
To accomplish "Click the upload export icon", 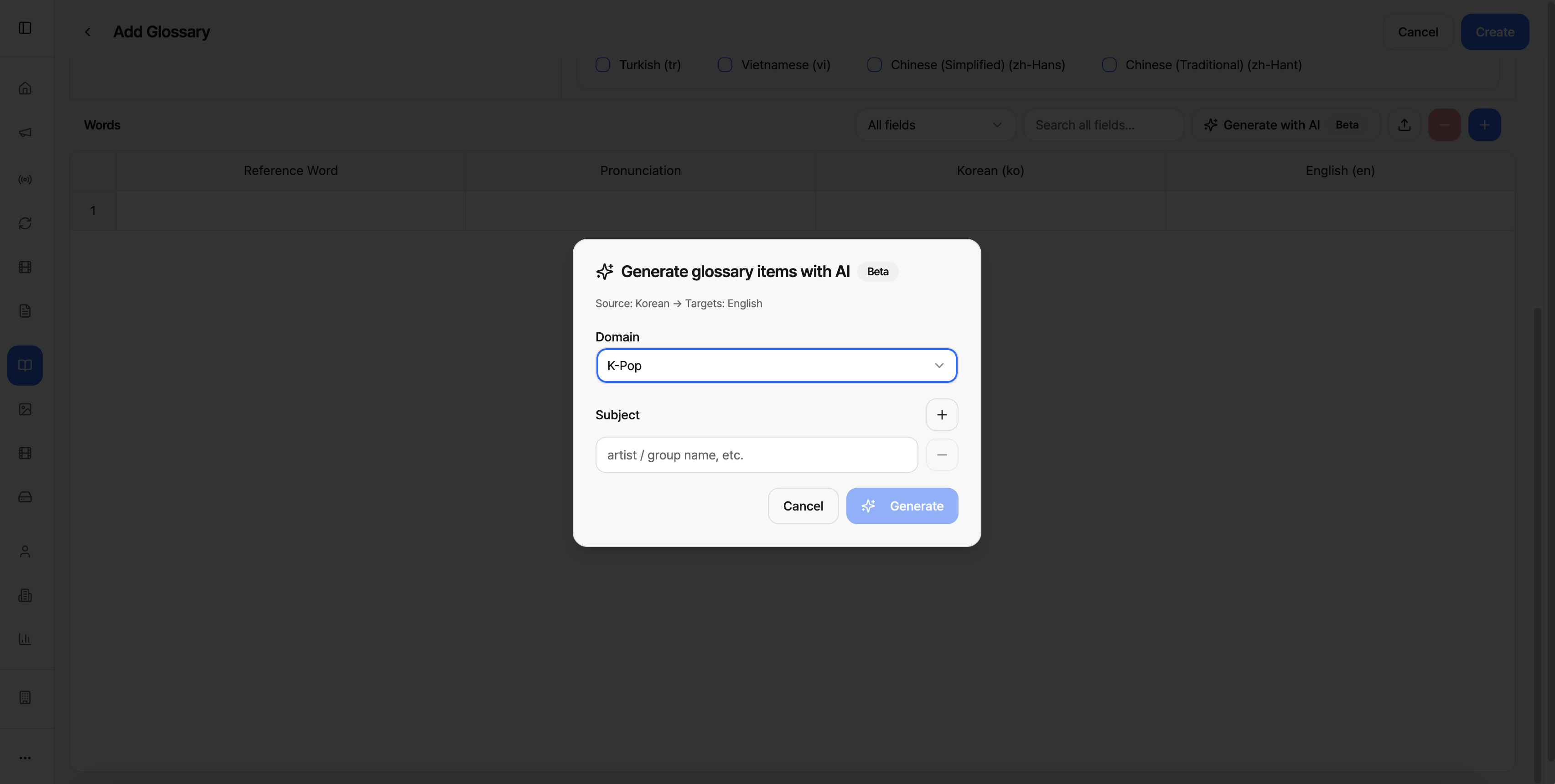I will point(1404,125).
